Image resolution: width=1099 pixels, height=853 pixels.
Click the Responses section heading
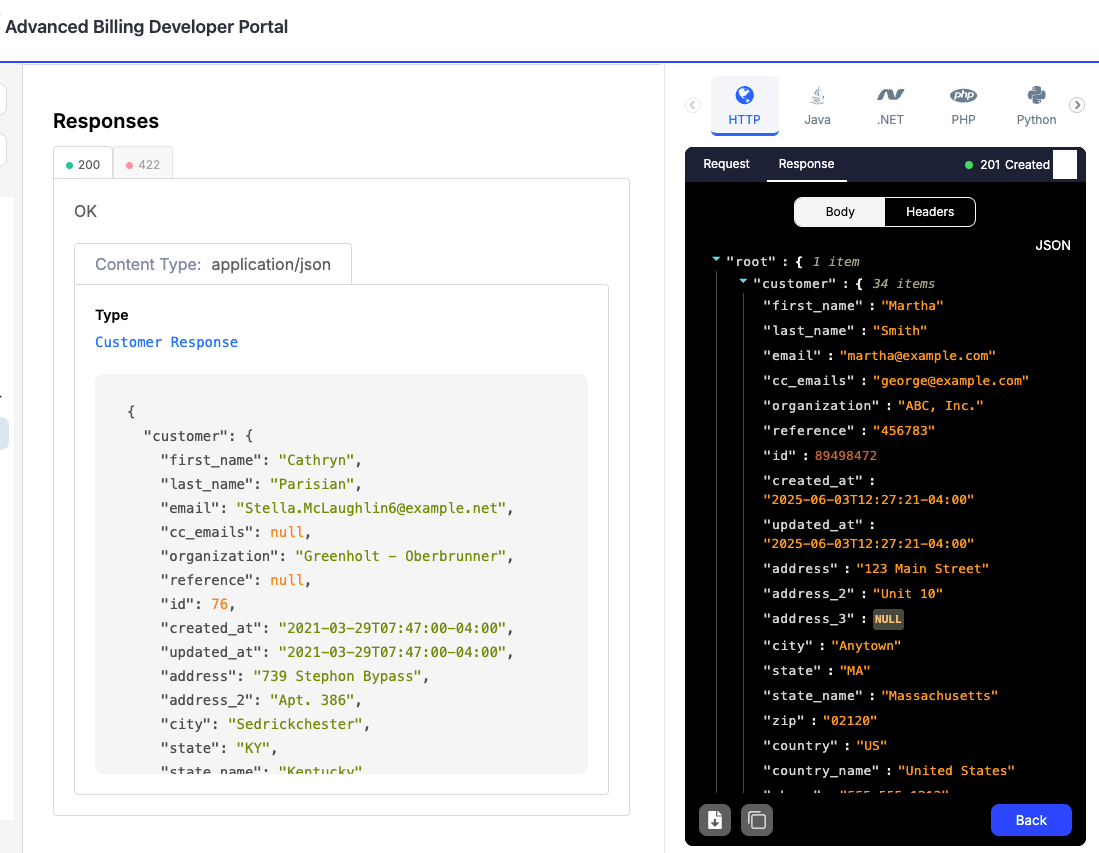tap(106, 121)
